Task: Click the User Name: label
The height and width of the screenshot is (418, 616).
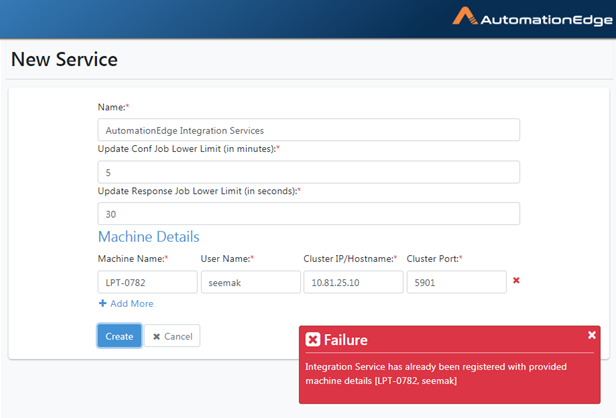Action: pyautogui.click(x=227, y=258)
